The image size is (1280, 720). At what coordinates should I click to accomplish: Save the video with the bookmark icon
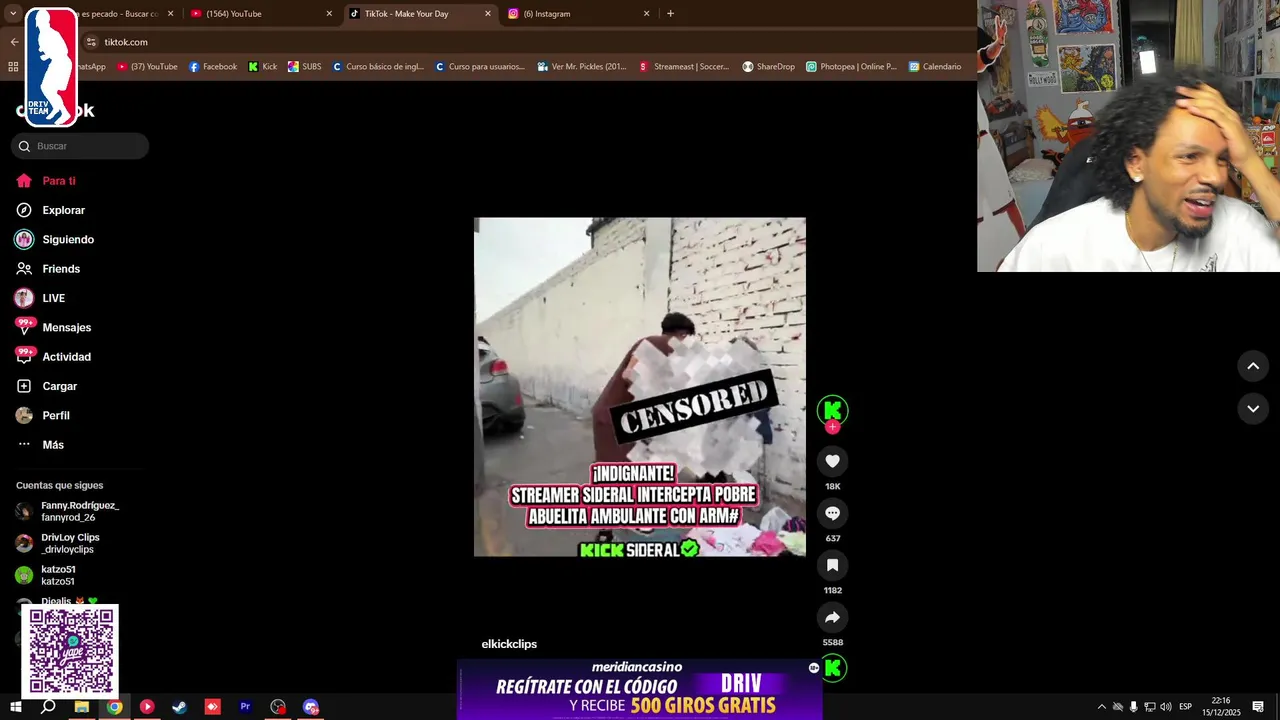point(832,565)
